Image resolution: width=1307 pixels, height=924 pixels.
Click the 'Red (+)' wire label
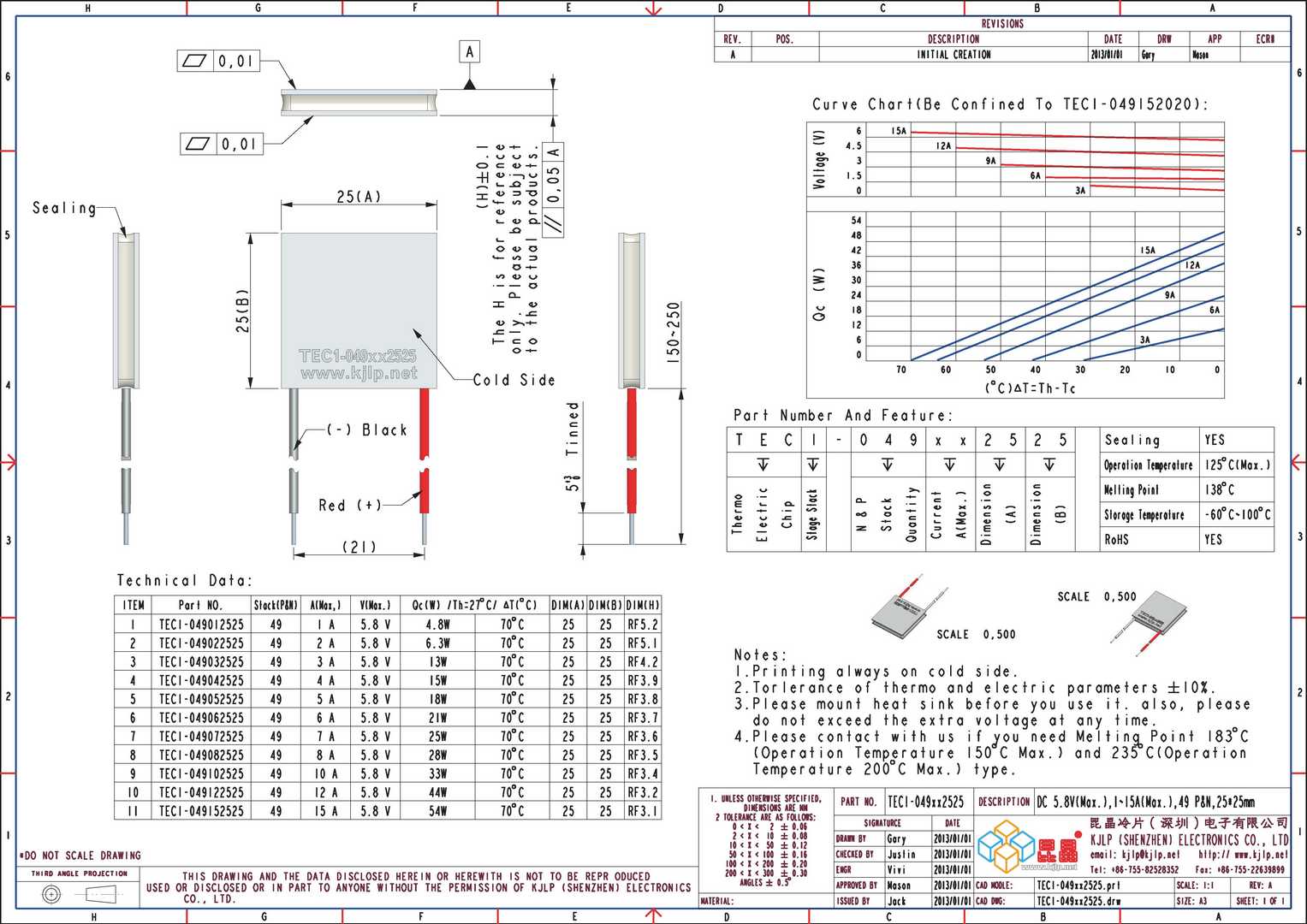(350, 505)
